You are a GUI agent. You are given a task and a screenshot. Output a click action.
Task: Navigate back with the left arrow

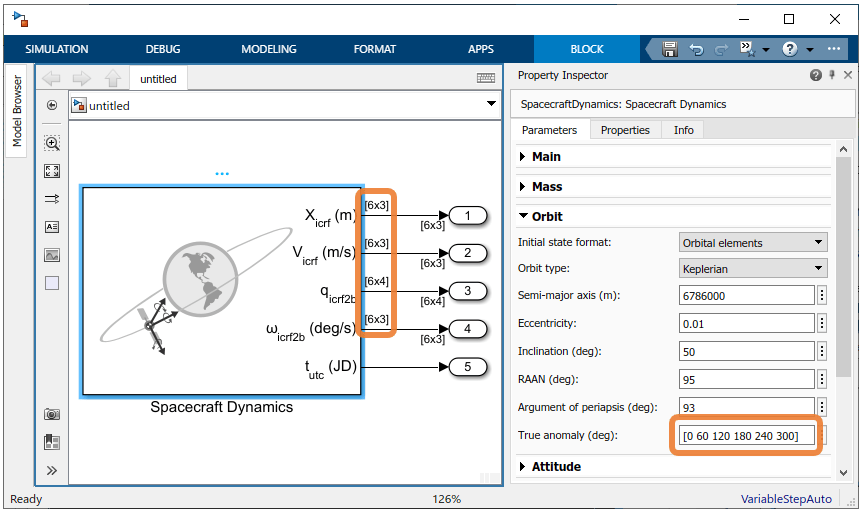(x=51, y=79)
